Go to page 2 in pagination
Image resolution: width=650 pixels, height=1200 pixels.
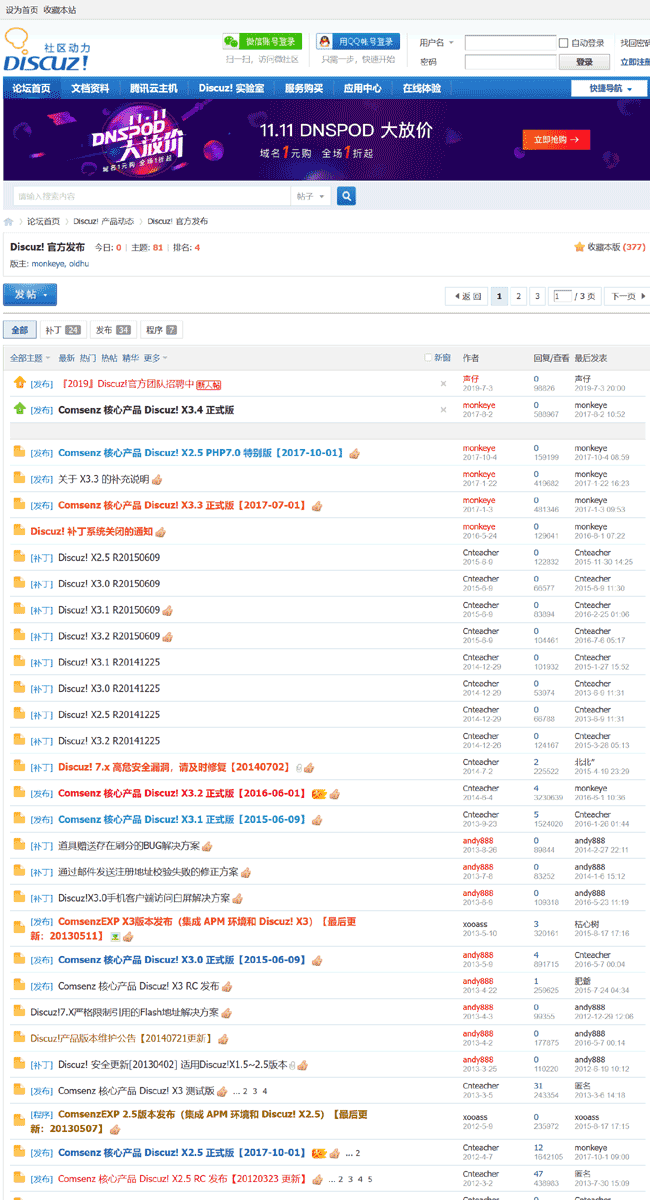518,296
